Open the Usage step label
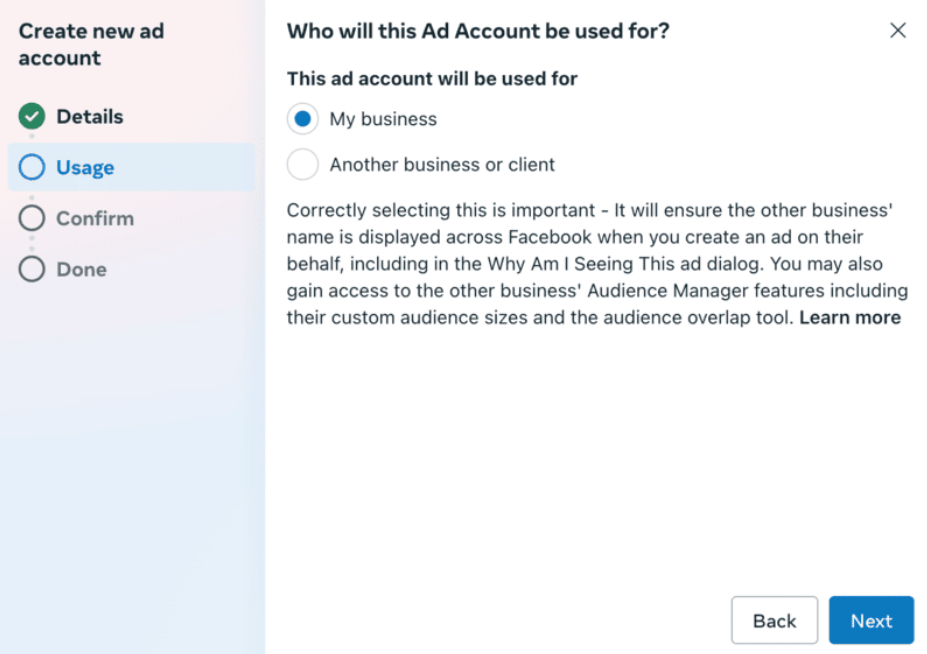The image size is (927, 654). pyautogui.click(x=85, y=168)
